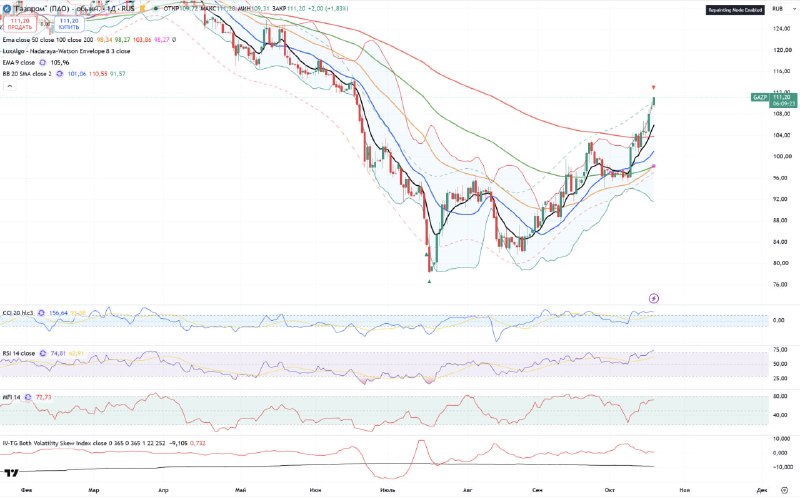Click the Апр month on time axis
The image size is (800, 499).
pos(163,490)
